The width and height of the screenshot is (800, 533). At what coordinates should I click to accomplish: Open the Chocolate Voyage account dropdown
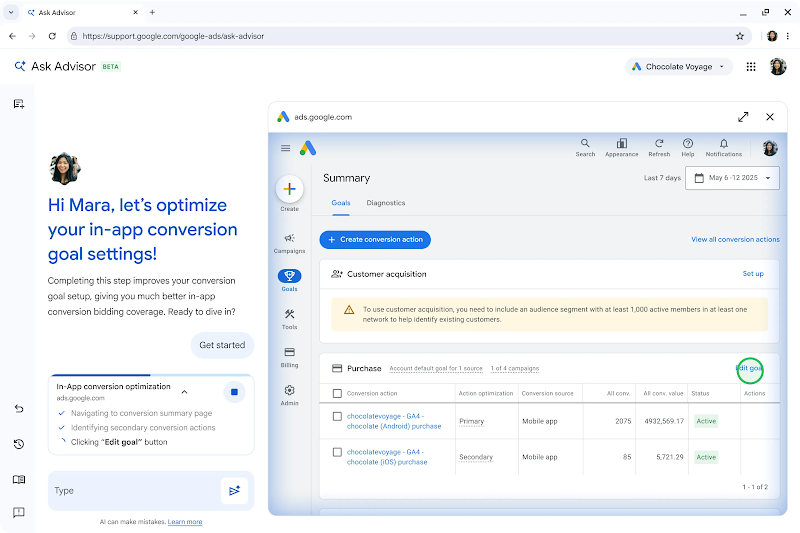[x=679, y=67]
